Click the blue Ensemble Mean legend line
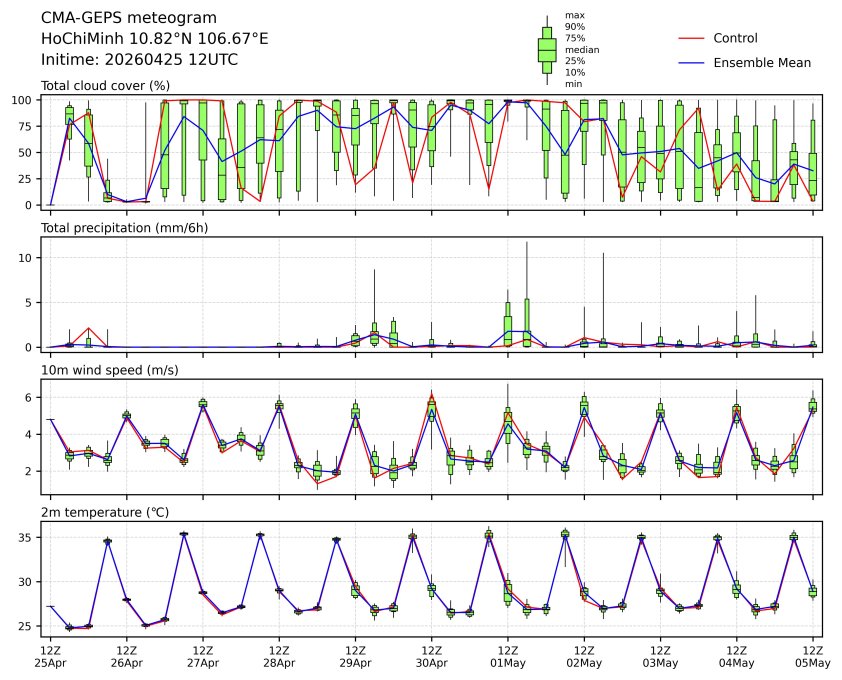The height and width of the screenshot is (680, 842). tap(692, 62)
